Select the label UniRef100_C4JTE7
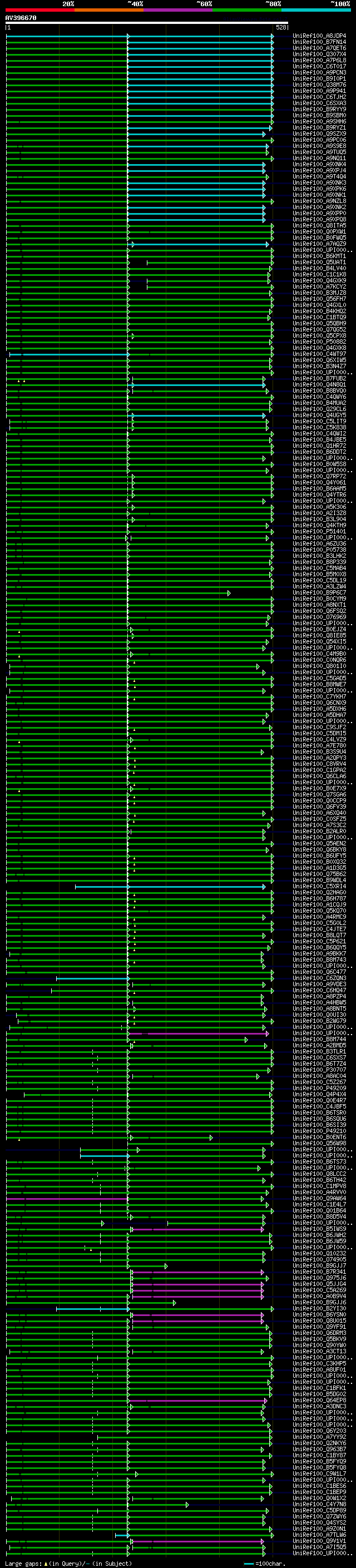The width and height of the screenshot is (356, 1568). (319, 929)
